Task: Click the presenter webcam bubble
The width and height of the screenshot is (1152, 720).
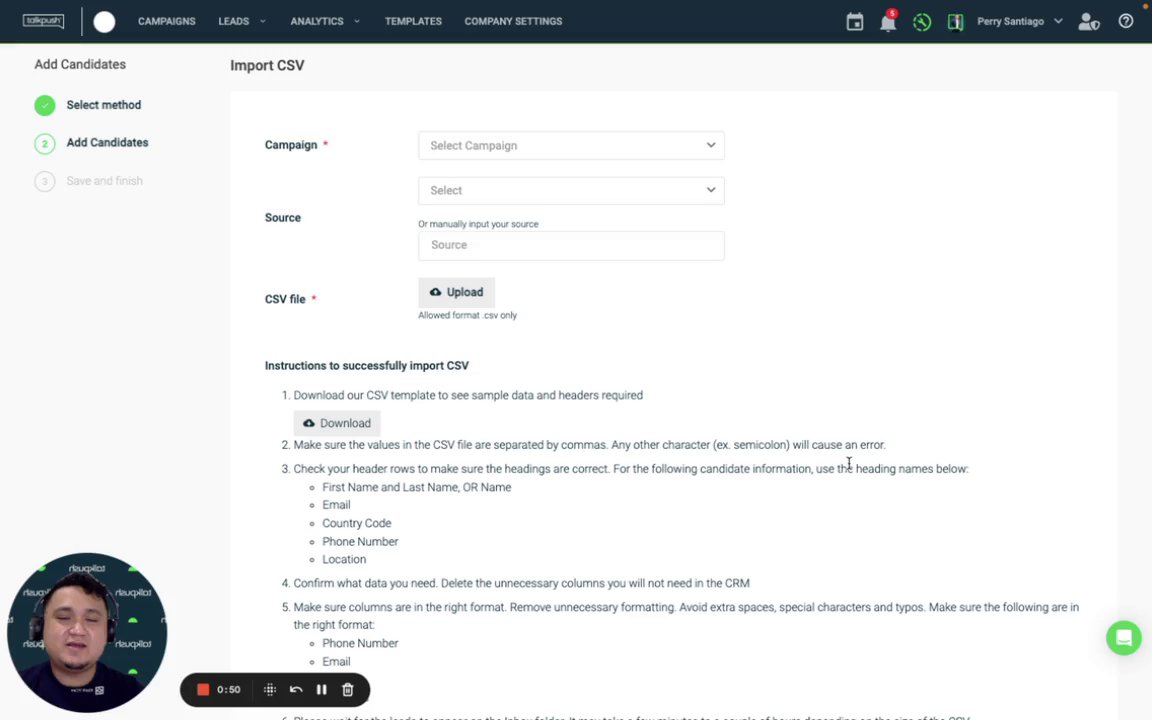Action: pos(87,633)
